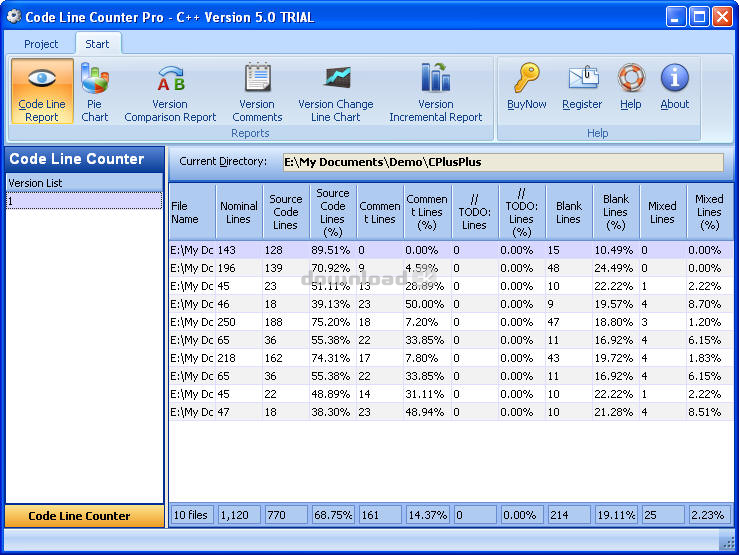Screen dimensions: 739x555
Task: Select version 1 in Version List
Action: pyautogui.click(x=84, y=201)
